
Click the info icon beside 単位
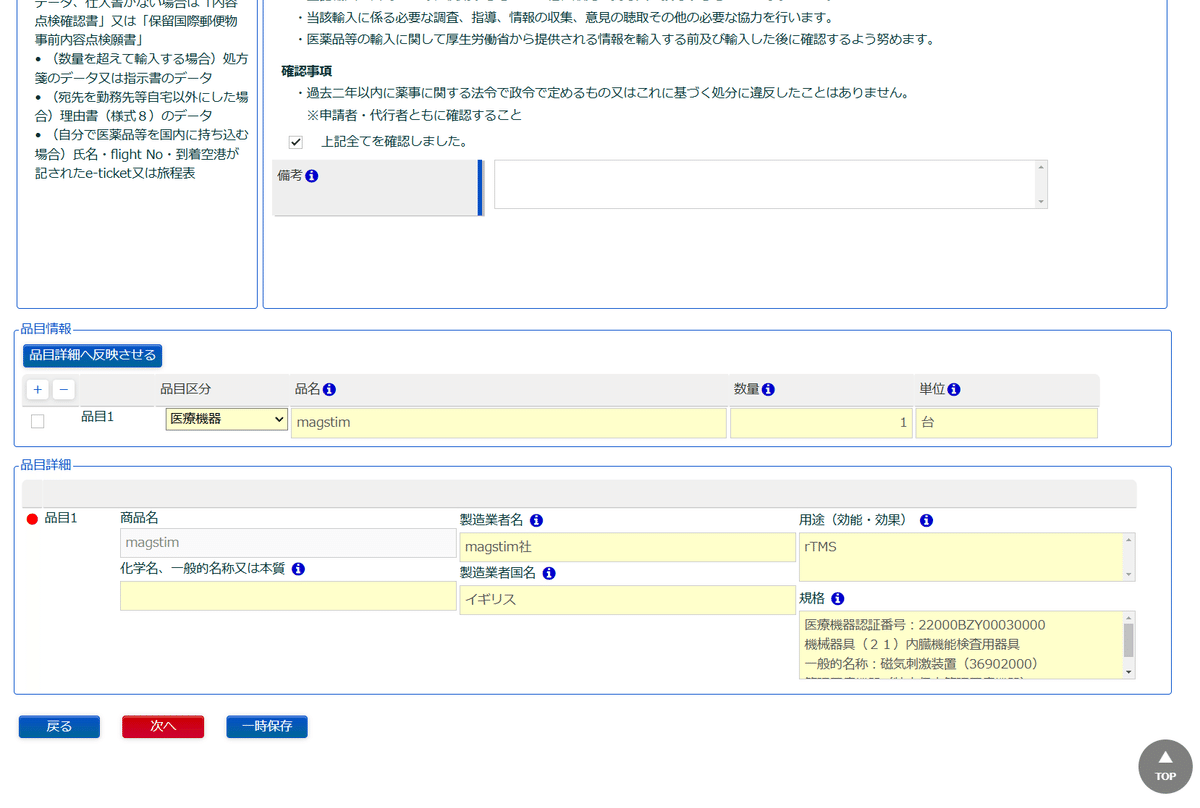click(954, 390)
